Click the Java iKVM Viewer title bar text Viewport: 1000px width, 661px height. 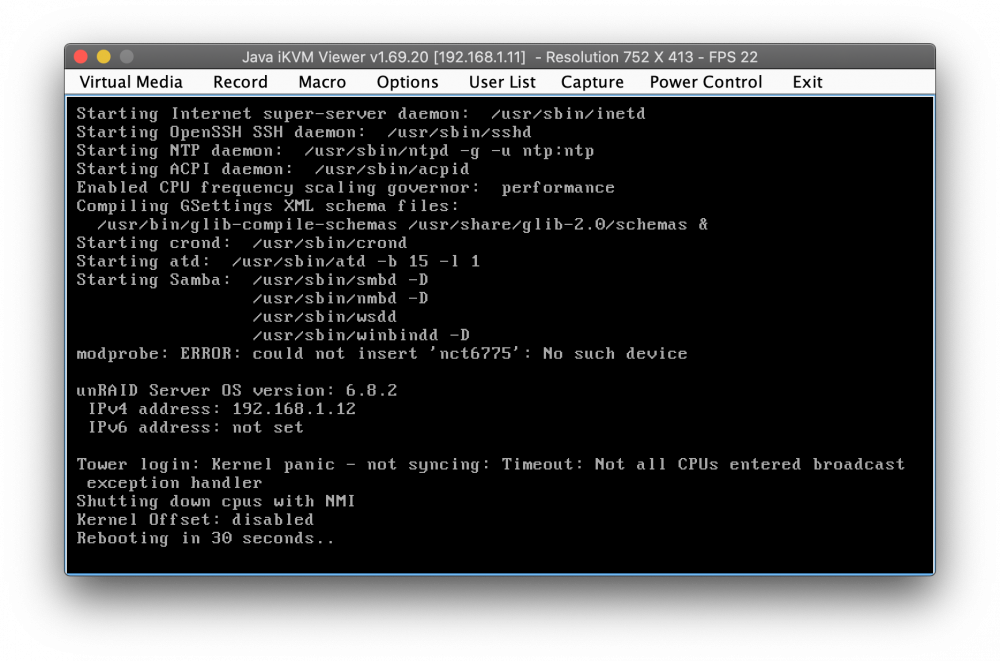tap(499, 57)
